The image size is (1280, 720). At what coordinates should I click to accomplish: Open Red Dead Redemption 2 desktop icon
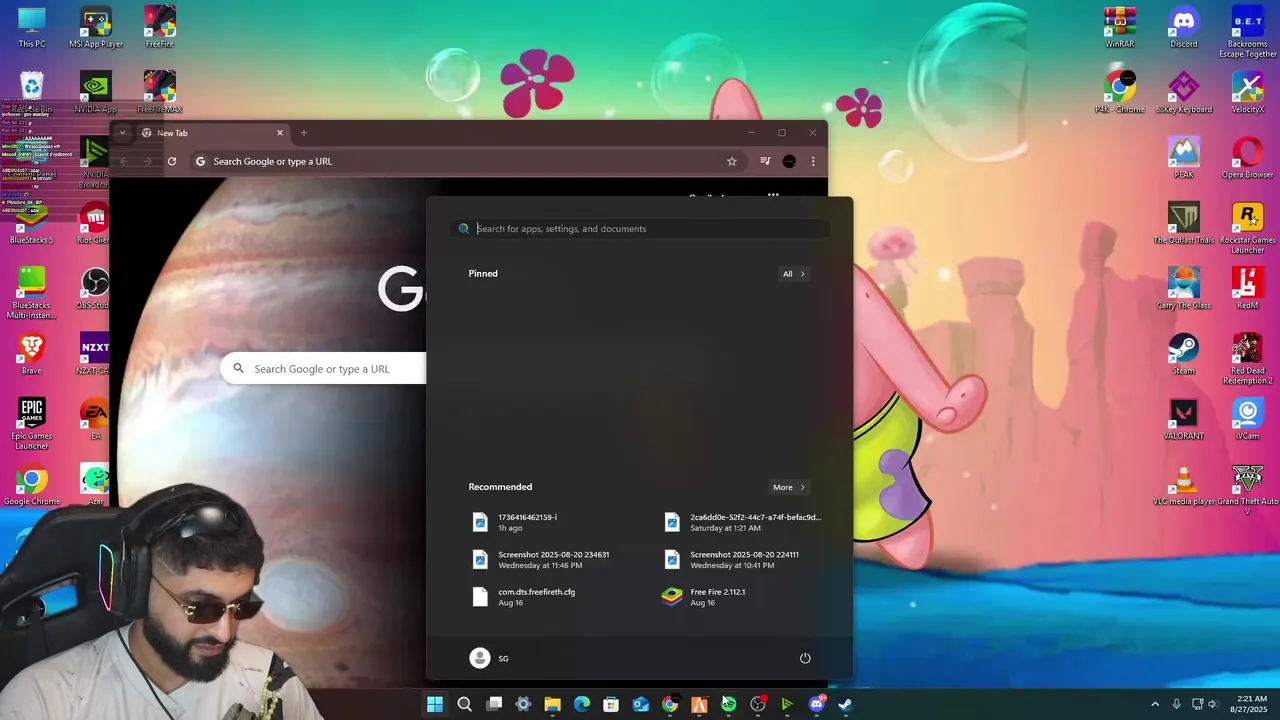pos(1248,359)
